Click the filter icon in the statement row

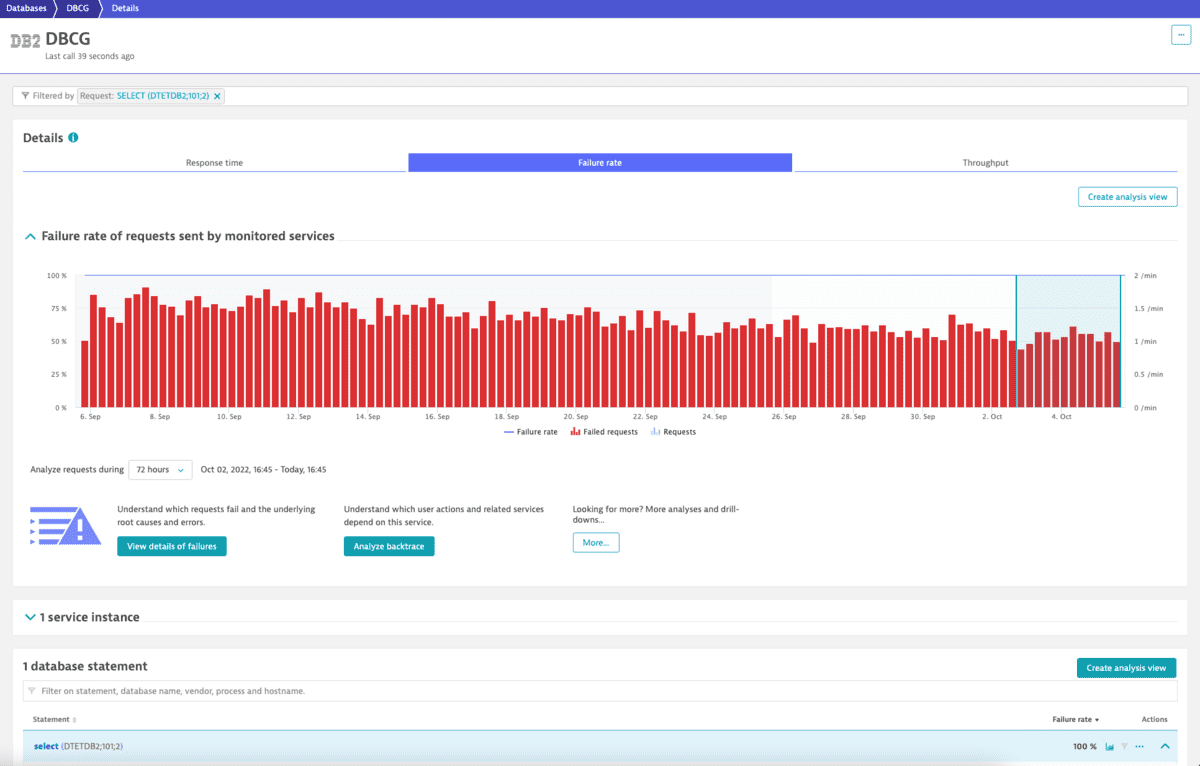click(1125, 746)
